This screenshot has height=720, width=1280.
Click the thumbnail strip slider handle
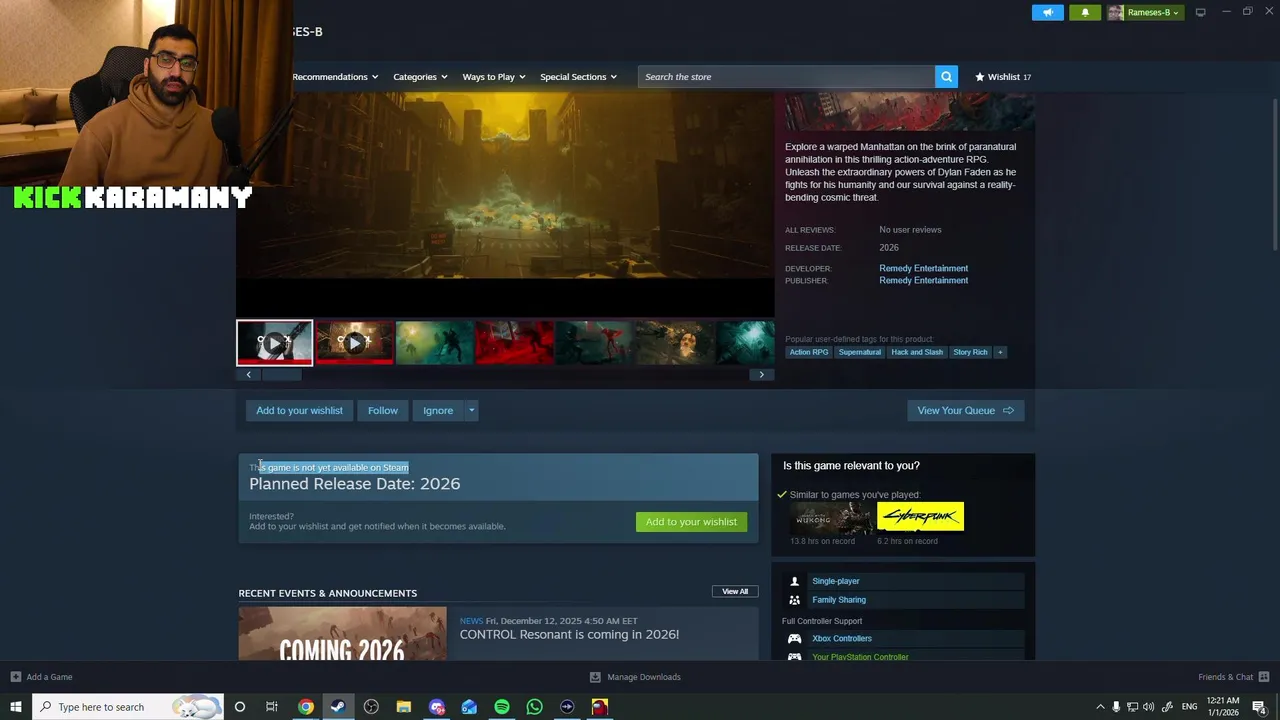(281, 375)
